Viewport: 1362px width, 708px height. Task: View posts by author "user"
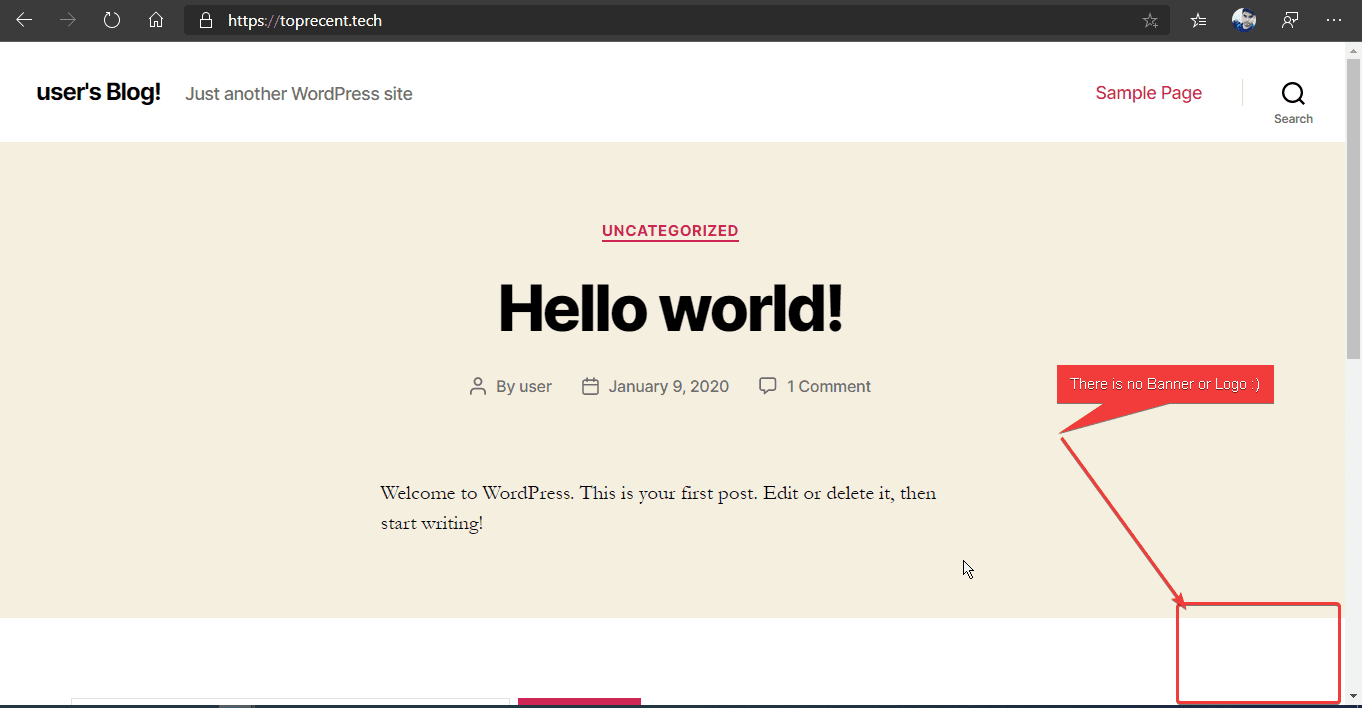535,387
